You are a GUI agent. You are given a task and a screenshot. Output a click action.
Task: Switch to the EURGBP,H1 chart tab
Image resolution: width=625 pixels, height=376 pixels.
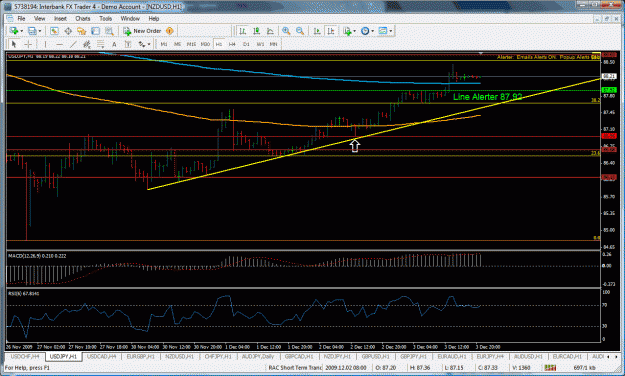140,356
